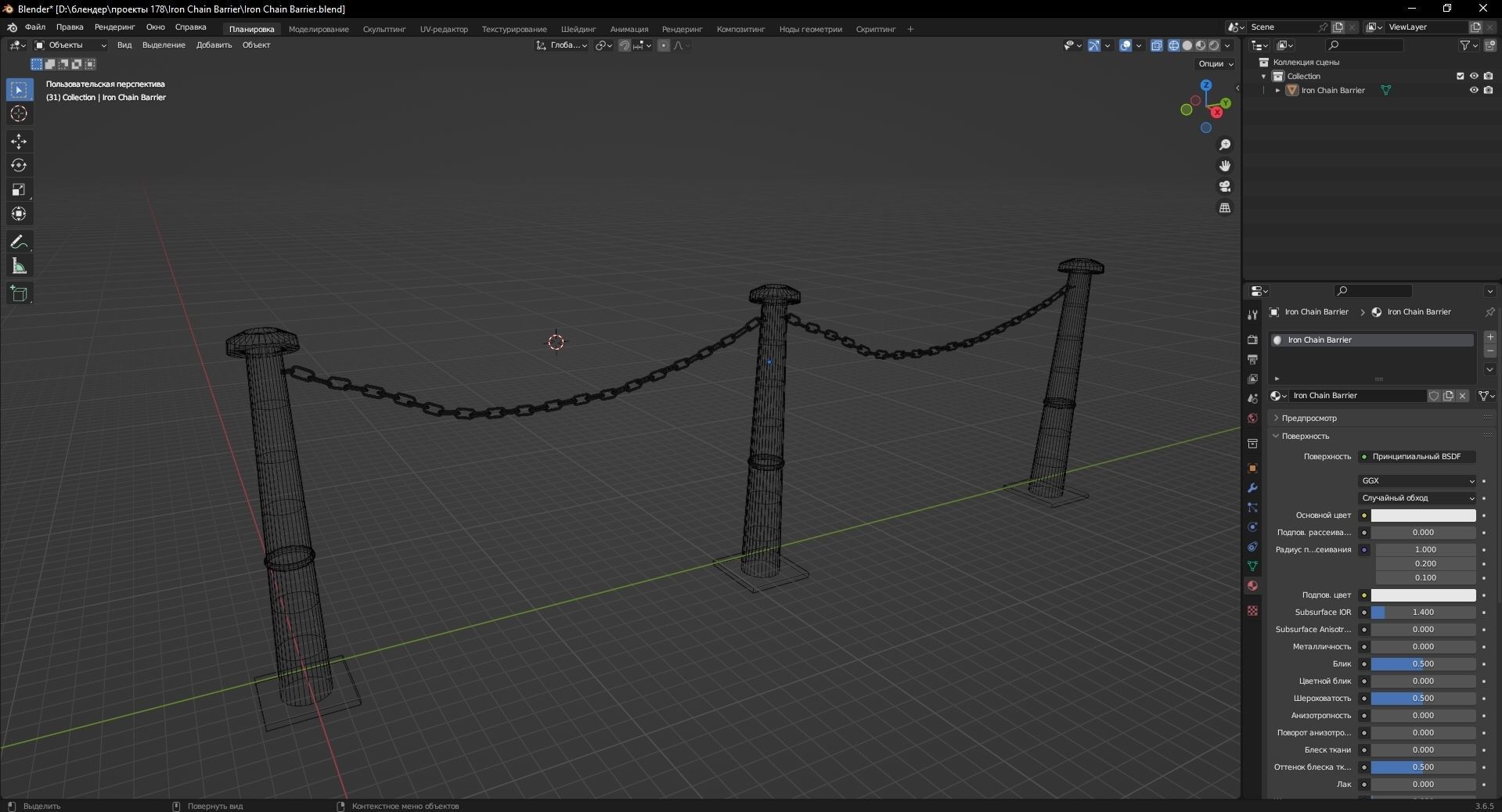Viewport: 1502px width, 812px height.
Task: Switch to the Шейдинг workspace tab
Action: [578, 29]
